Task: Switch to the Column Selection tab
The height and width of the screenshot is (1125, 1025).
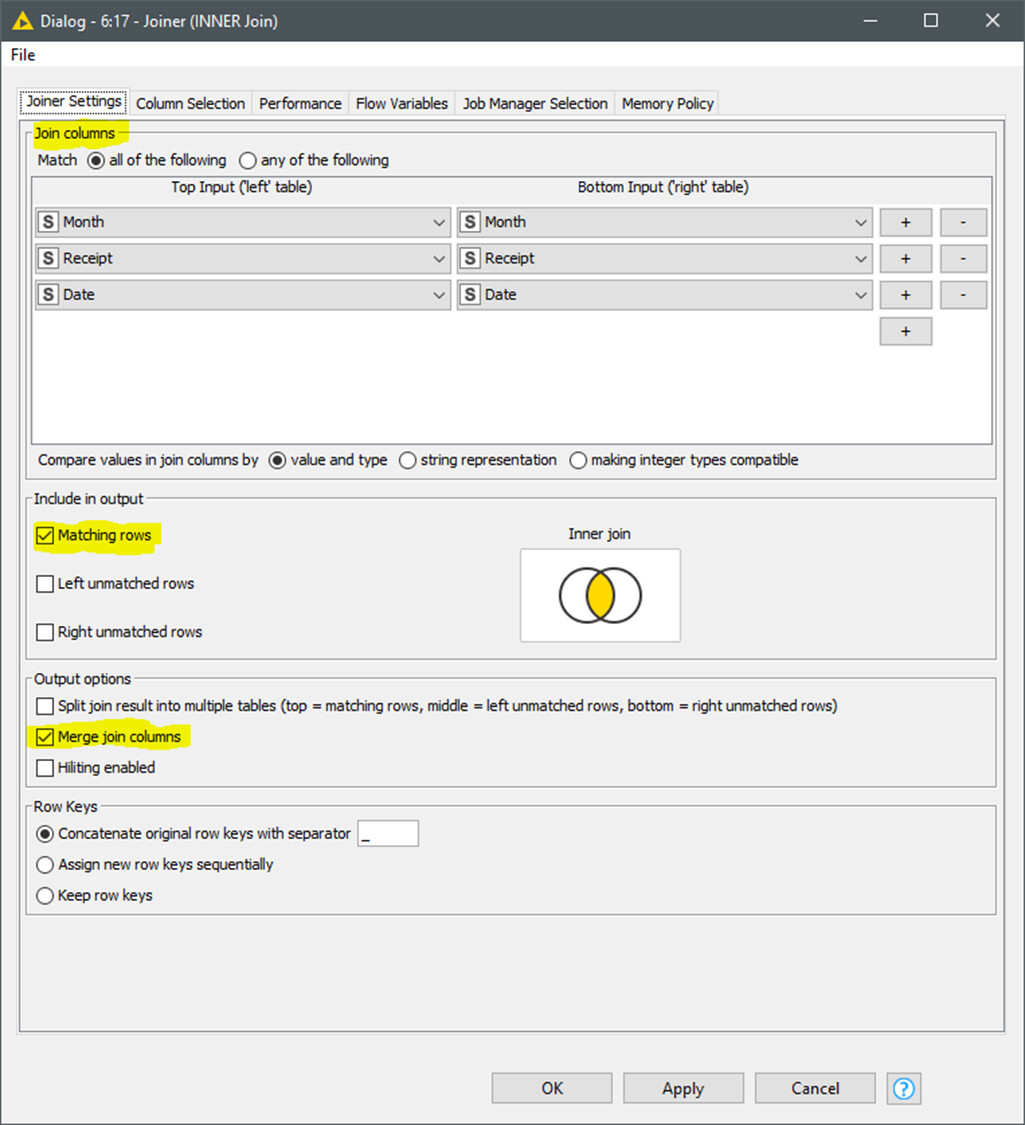Action: 190,103
